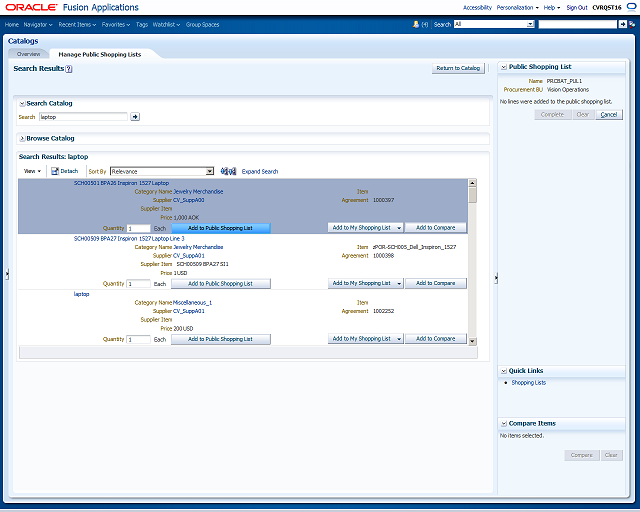
Task: Click the Sign Out link
Action: pyautogui.click(x=577, y=7)
